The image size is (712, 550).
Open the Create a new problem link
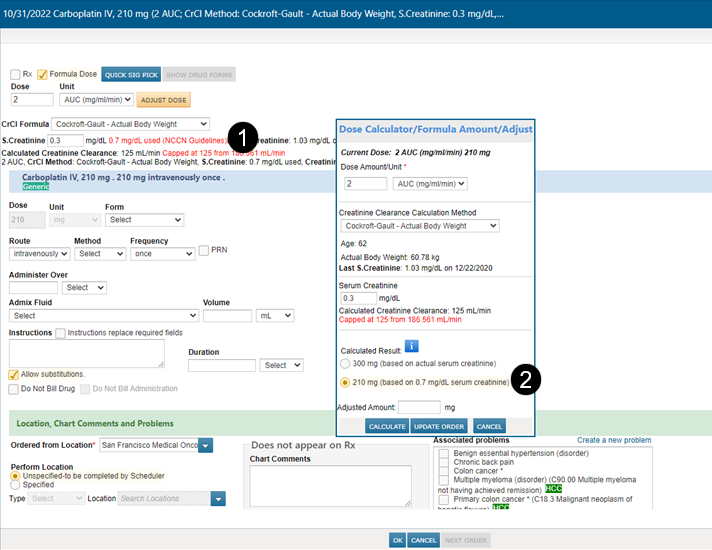click(613, 440)
